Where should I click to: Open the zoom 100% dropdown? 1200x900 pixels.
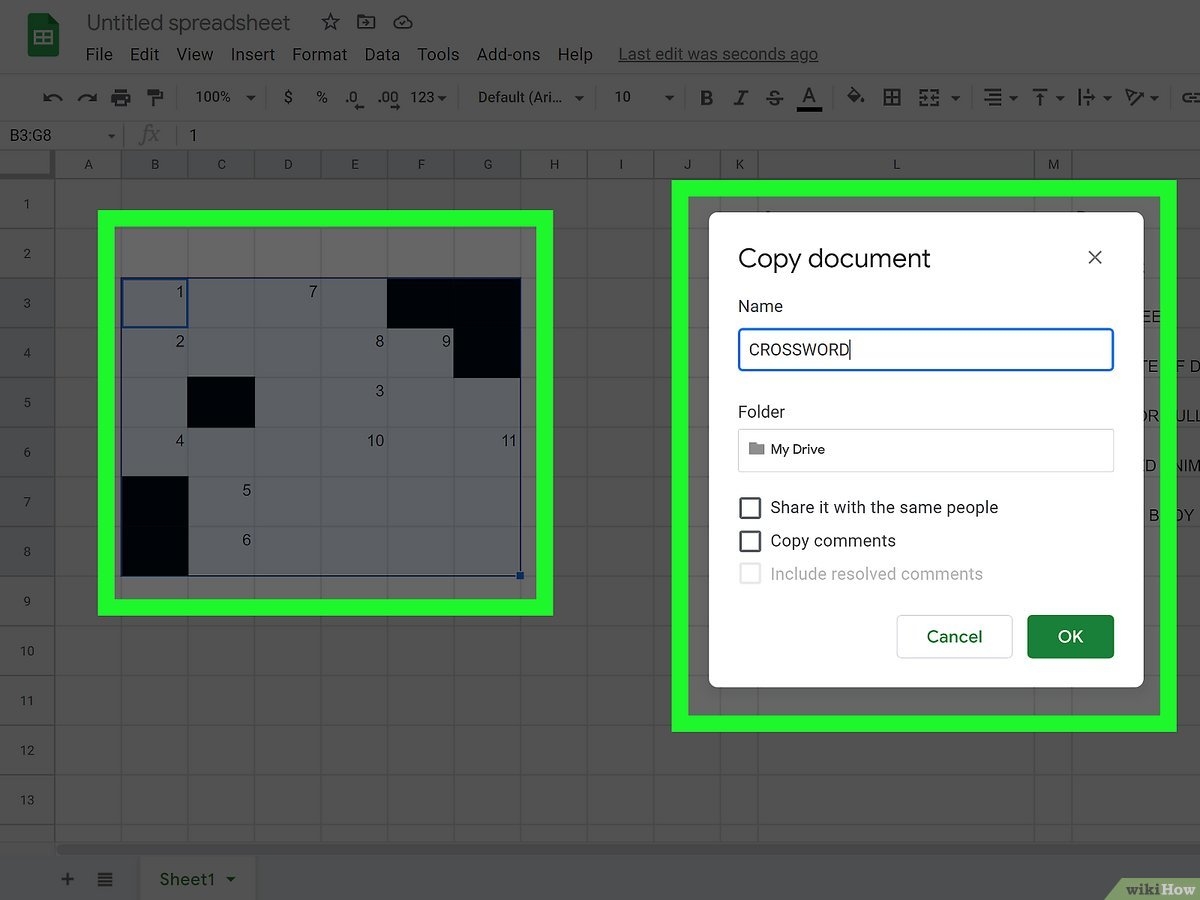point(225,97)
